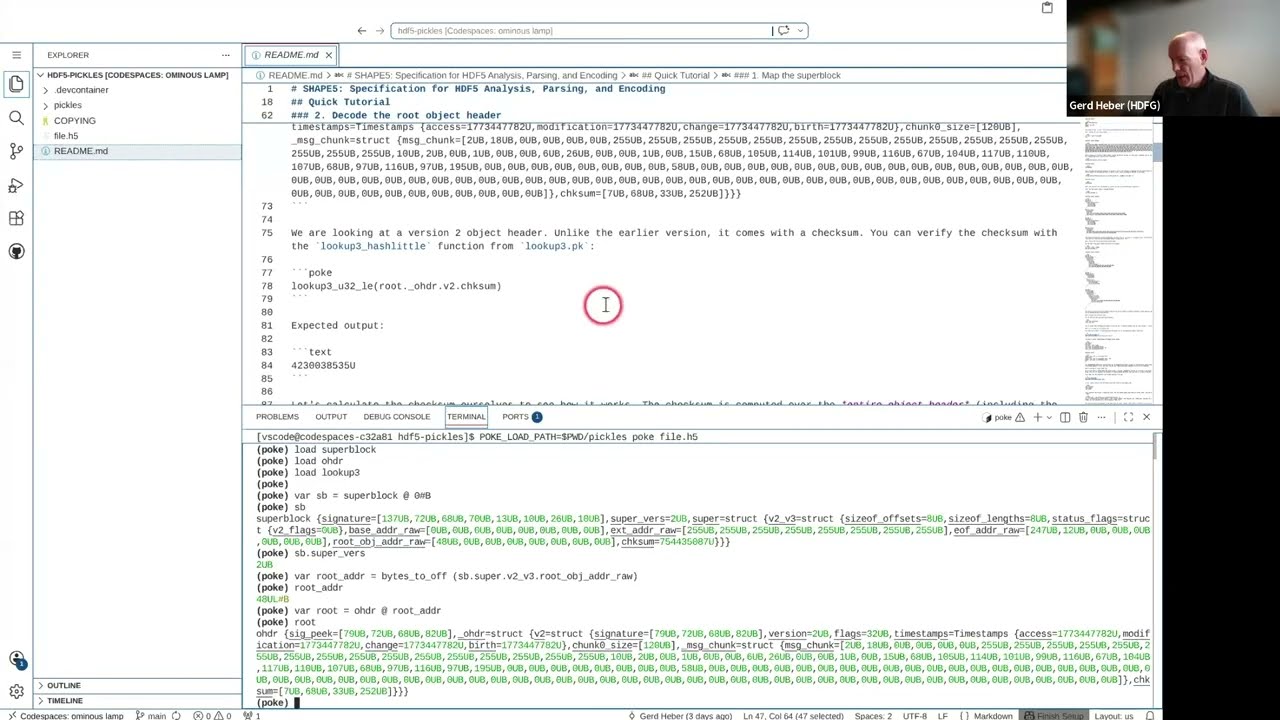This screenshot has width=1280, height=720.
Task: Click the errors and warnings status indicator
Action: [213, 716]
